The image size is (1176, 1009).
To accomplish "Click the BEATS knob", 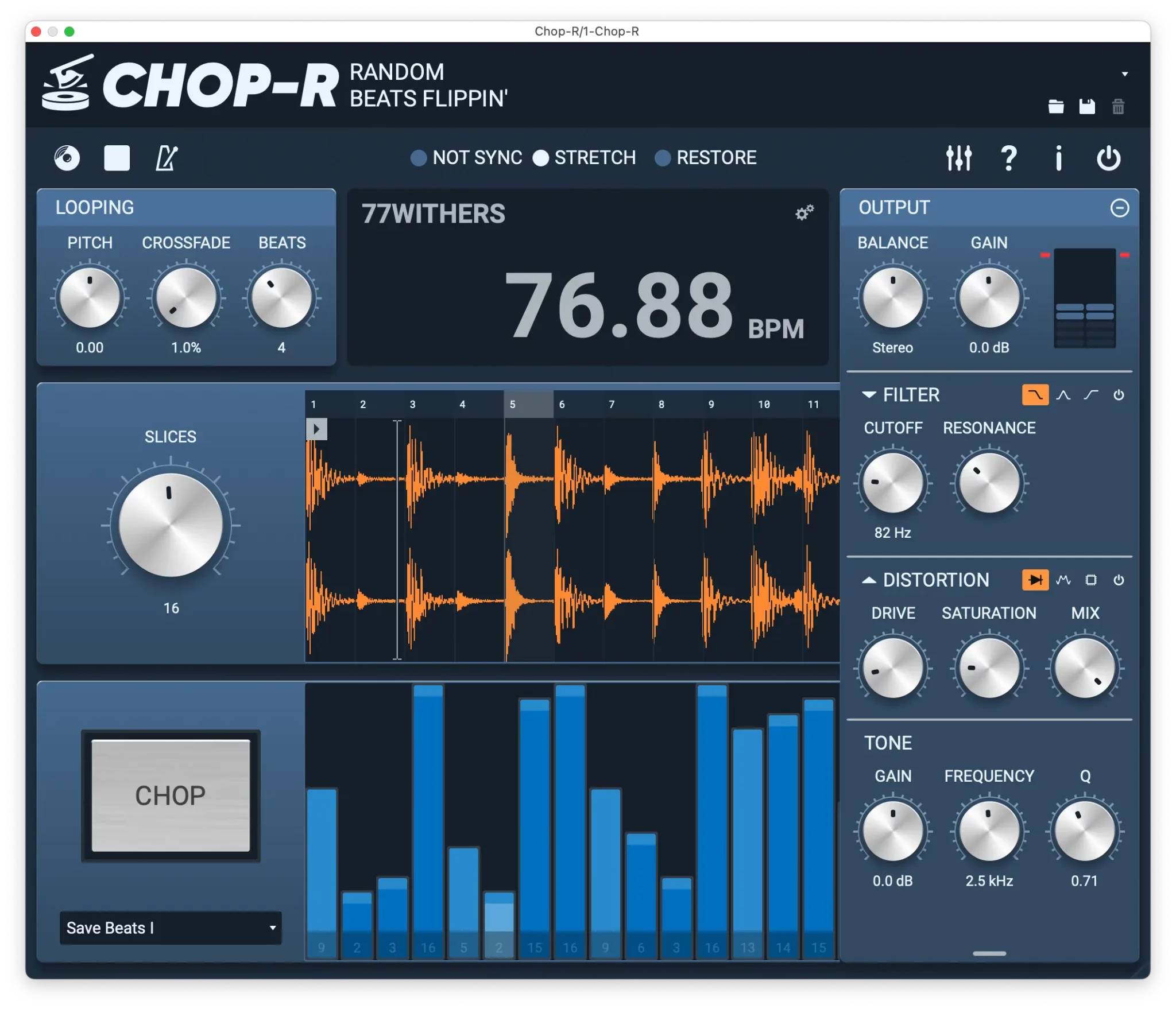I will click(x=281, y=298).
